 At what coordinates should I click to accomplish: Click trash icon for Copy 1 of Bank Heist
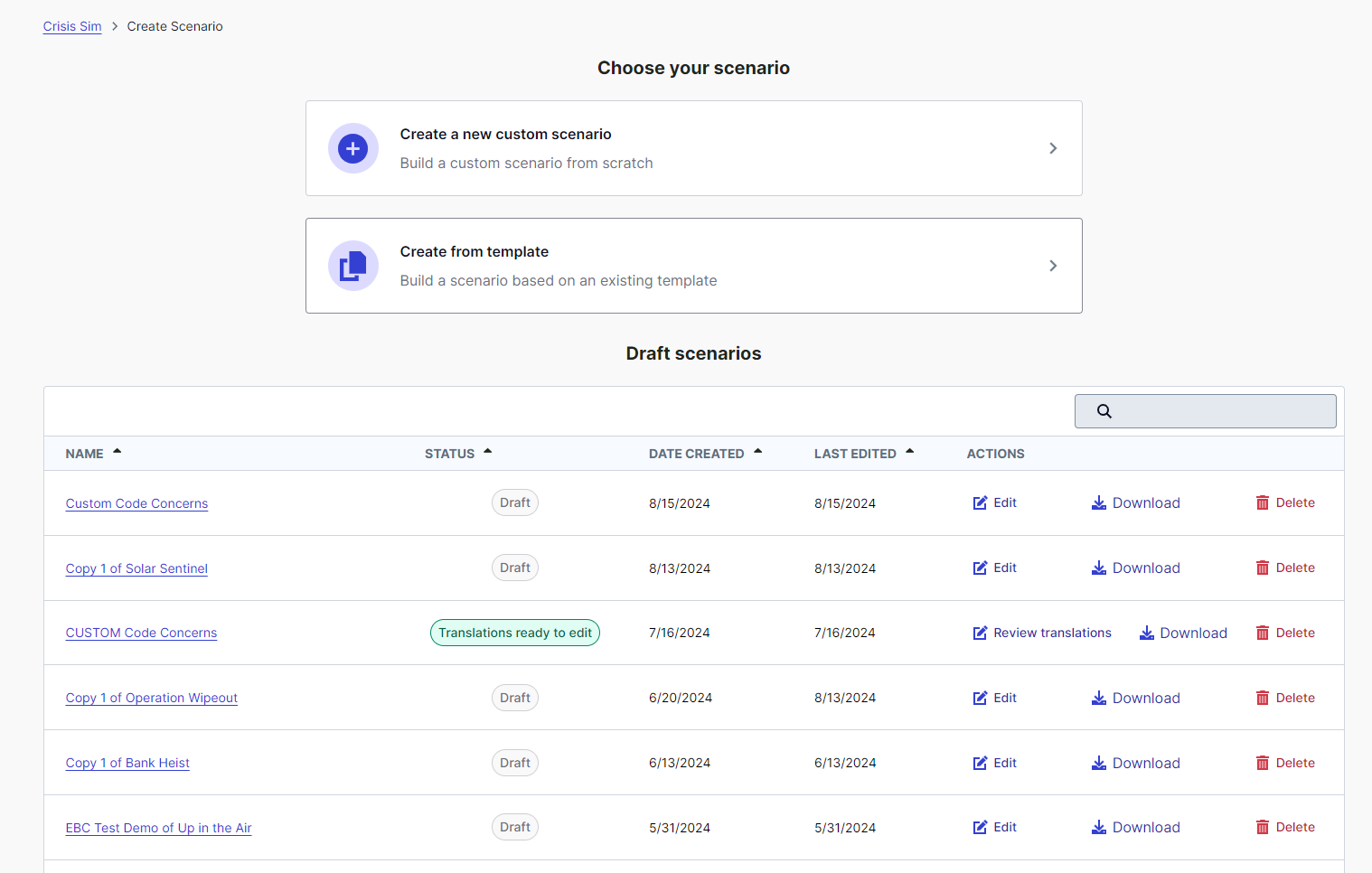[x=1263, y=764]
